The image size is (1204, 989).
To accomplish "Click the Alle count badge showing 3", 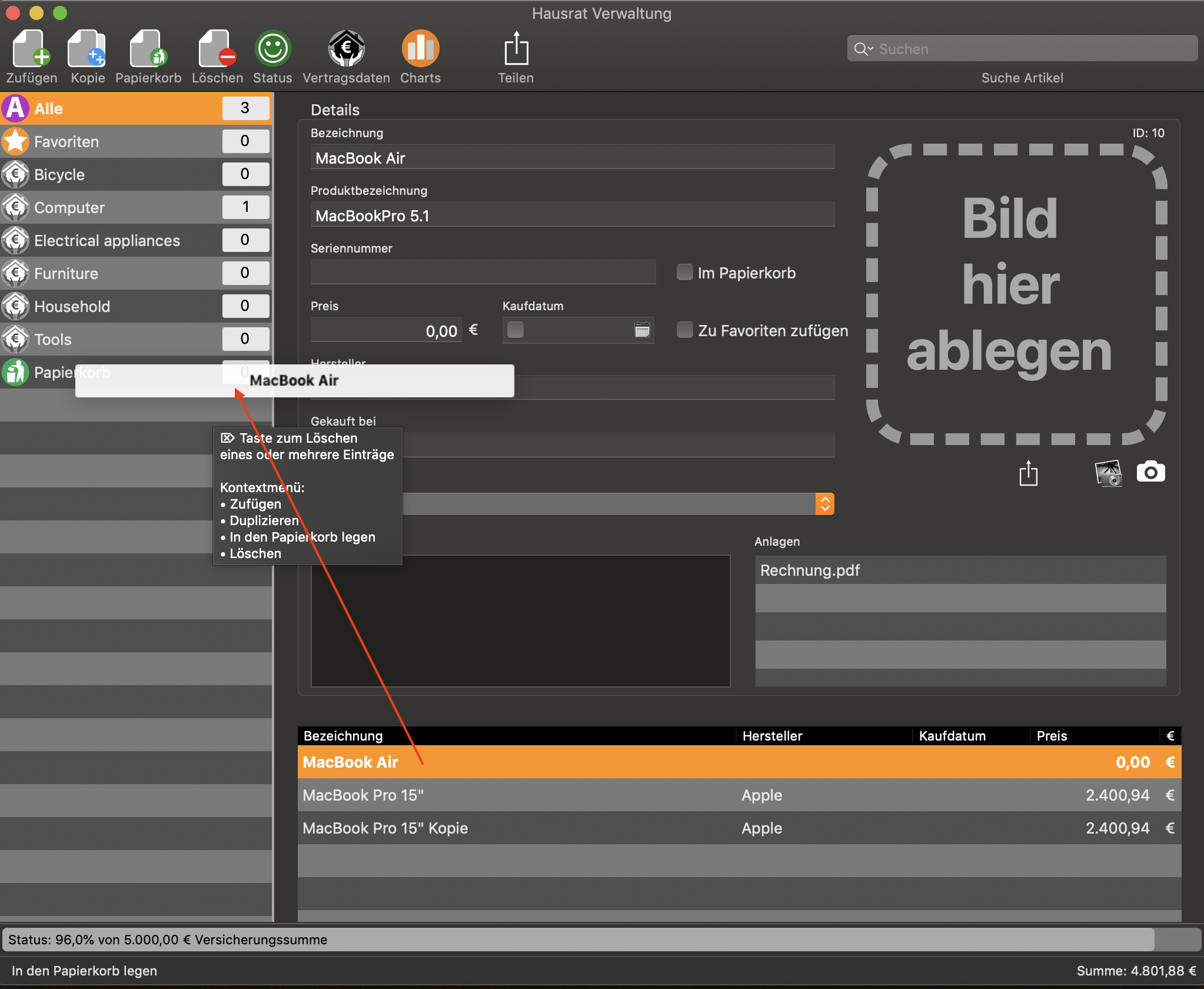I will click(245, 108).
